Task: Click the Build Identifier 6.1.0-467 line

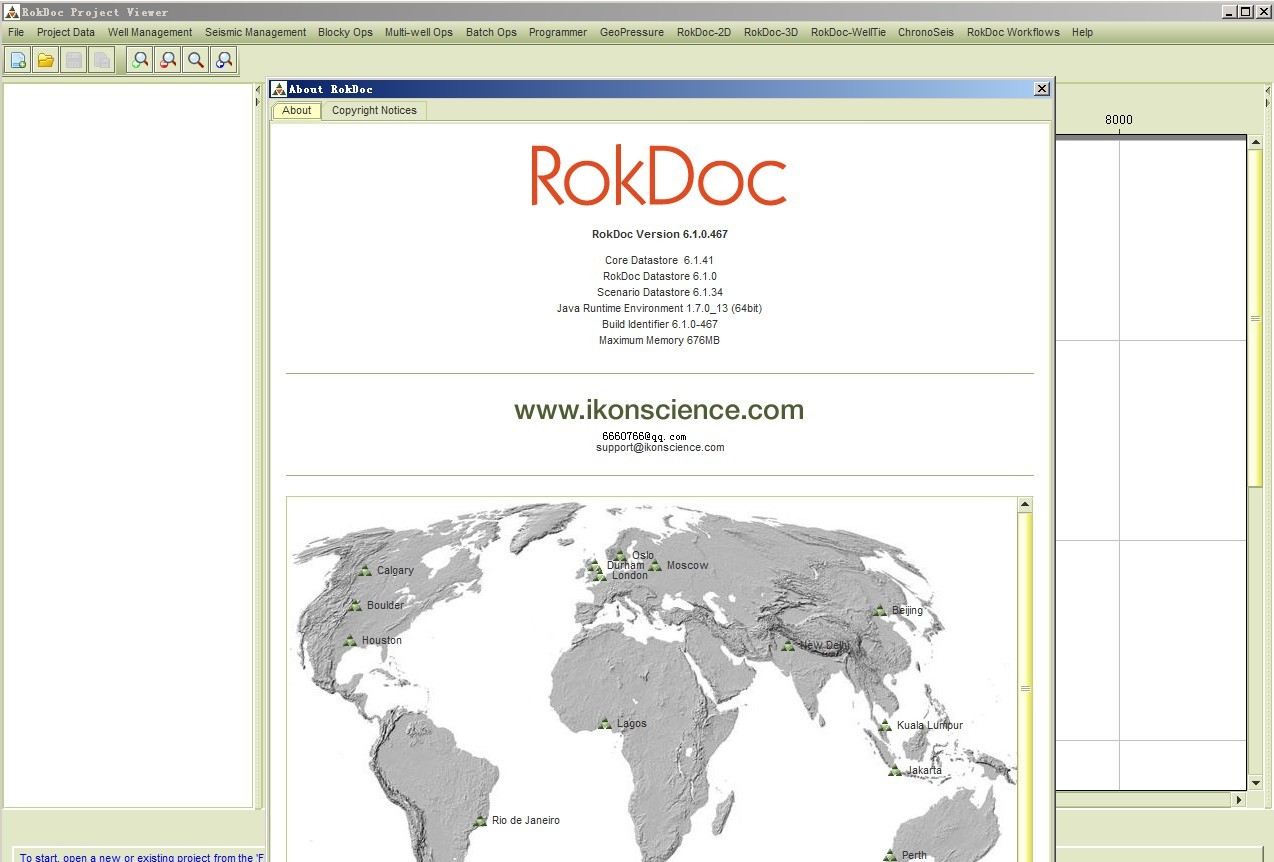Action: [660, 325]
